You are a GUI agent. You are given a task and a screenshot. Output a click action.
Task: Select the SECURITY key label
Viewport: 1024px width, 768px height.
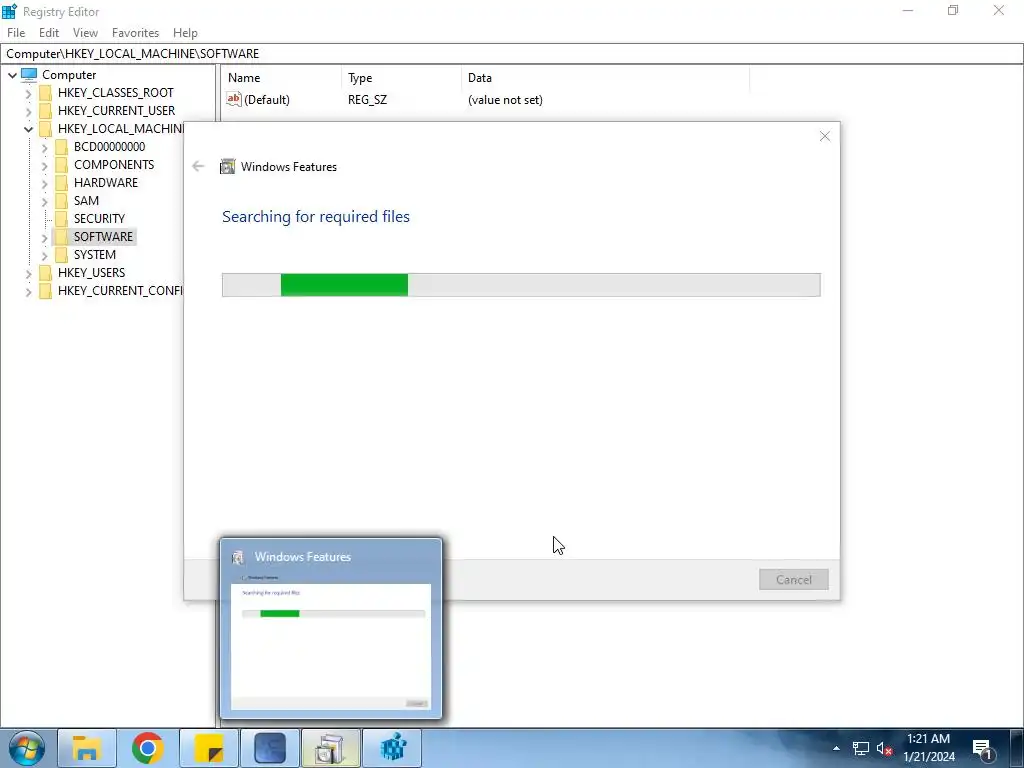(x=99, y=218)
